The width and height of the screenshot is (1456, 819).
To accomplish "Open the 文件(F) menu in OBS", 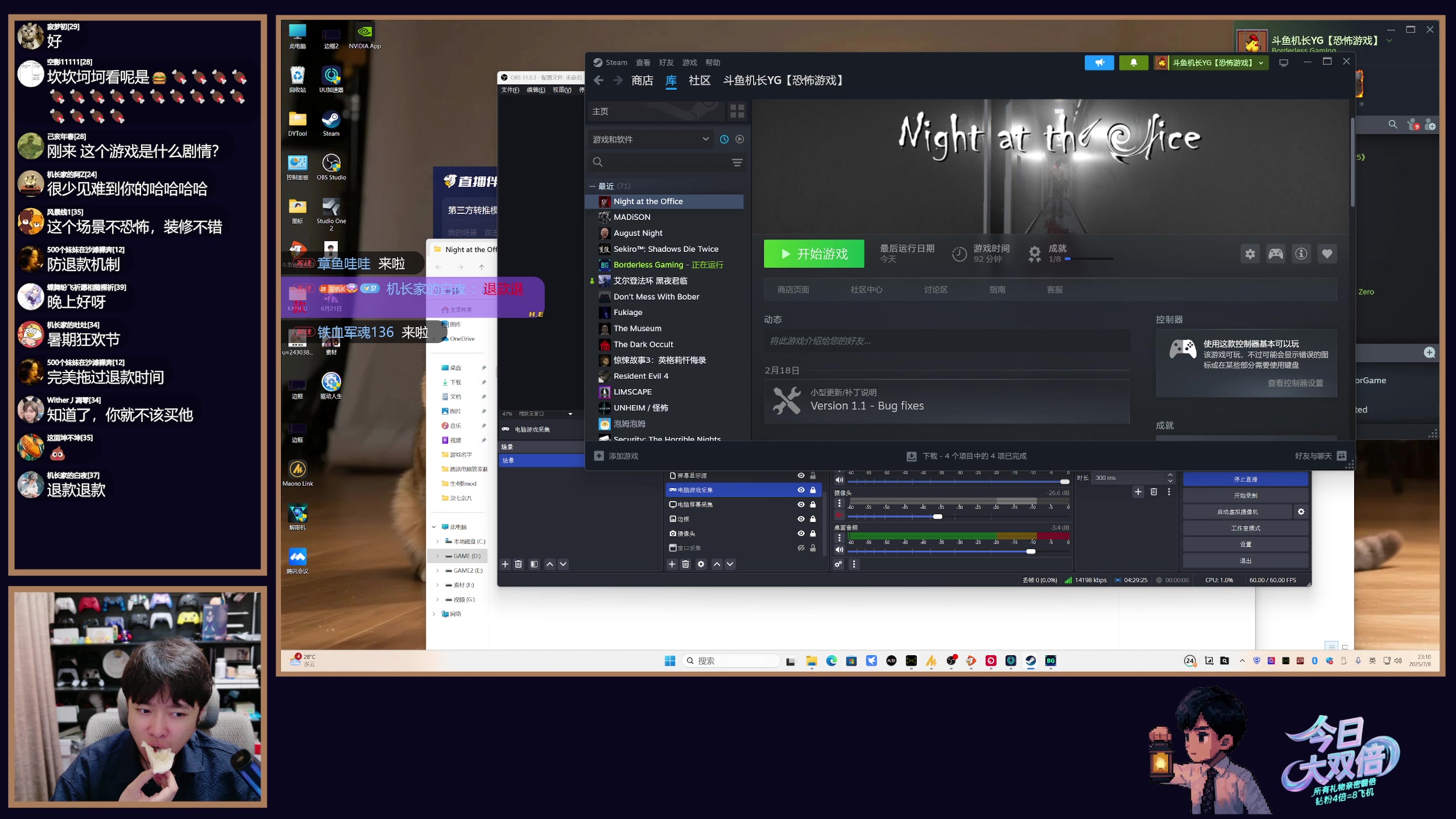I will coord(510,90).
